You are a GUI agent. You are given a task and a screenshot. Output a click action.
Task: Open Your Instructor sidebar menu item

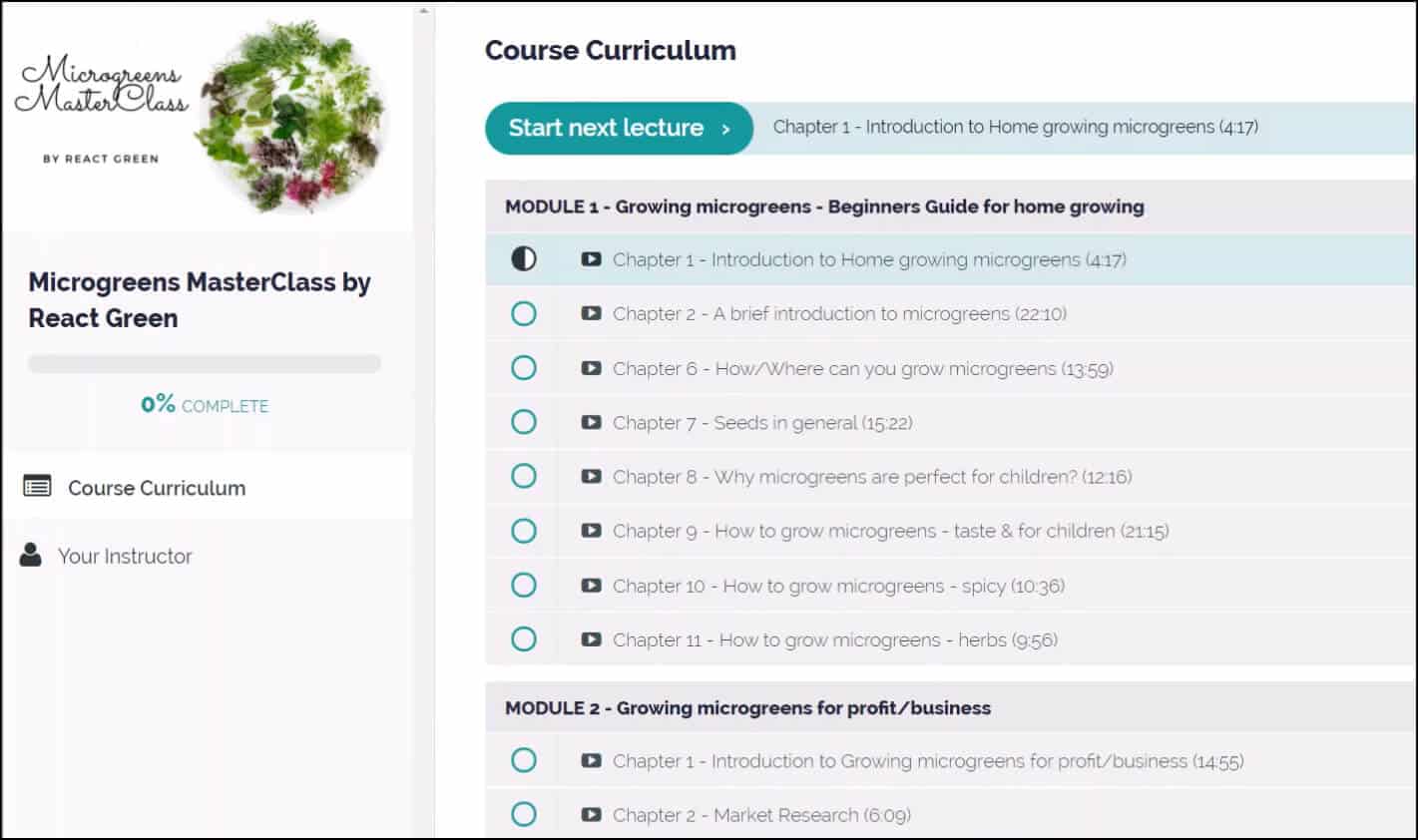208,556
